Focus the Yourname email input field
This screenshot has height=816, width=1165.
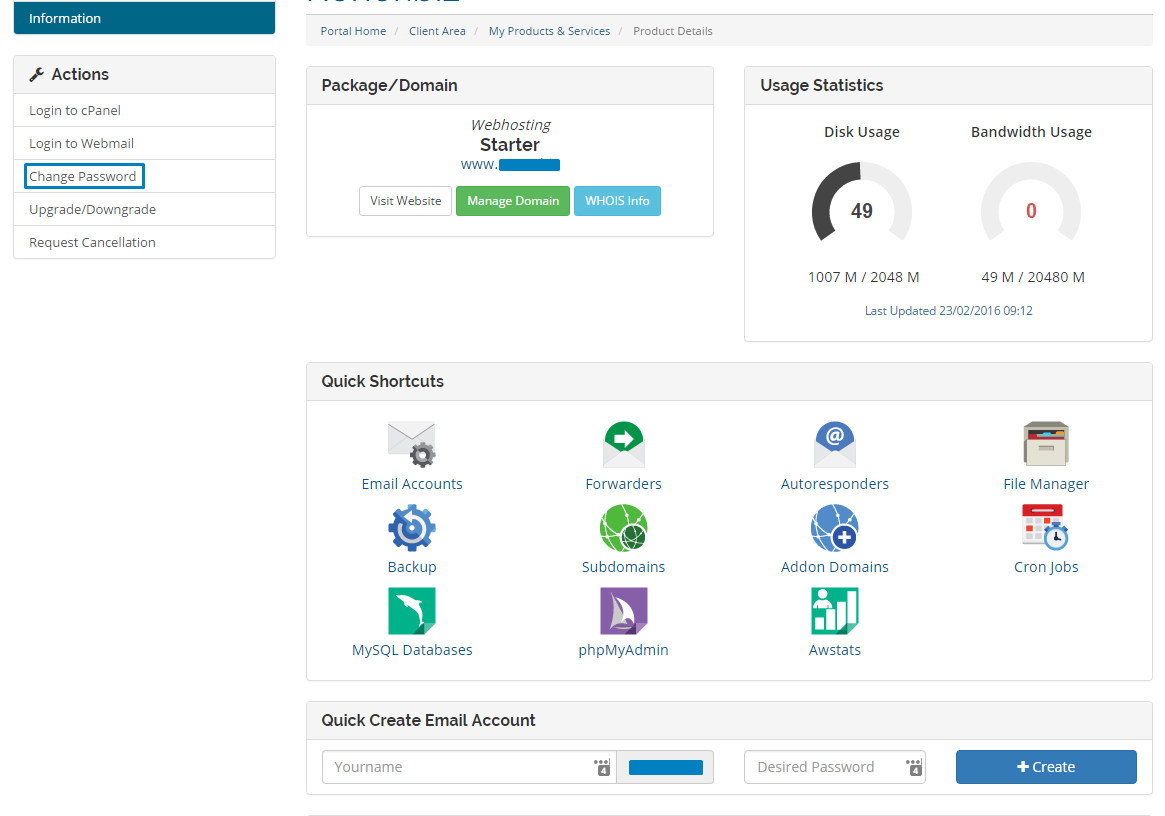coord(469,767)
